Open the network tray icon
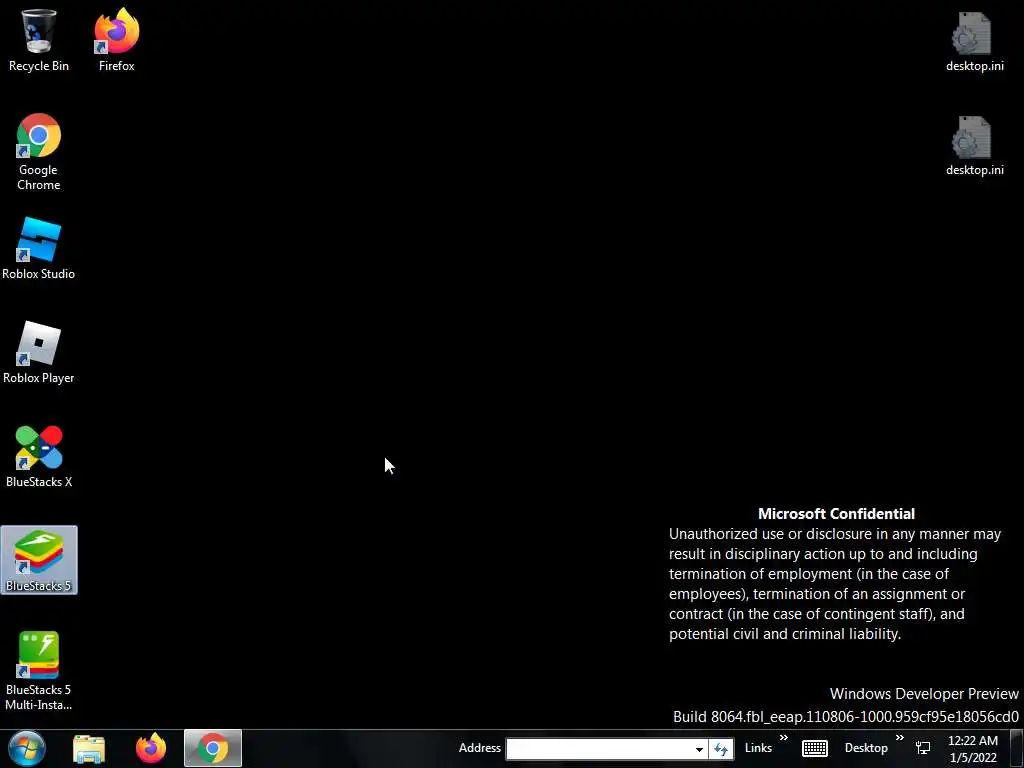This screenshot has width=1024, height=768. 923,748
